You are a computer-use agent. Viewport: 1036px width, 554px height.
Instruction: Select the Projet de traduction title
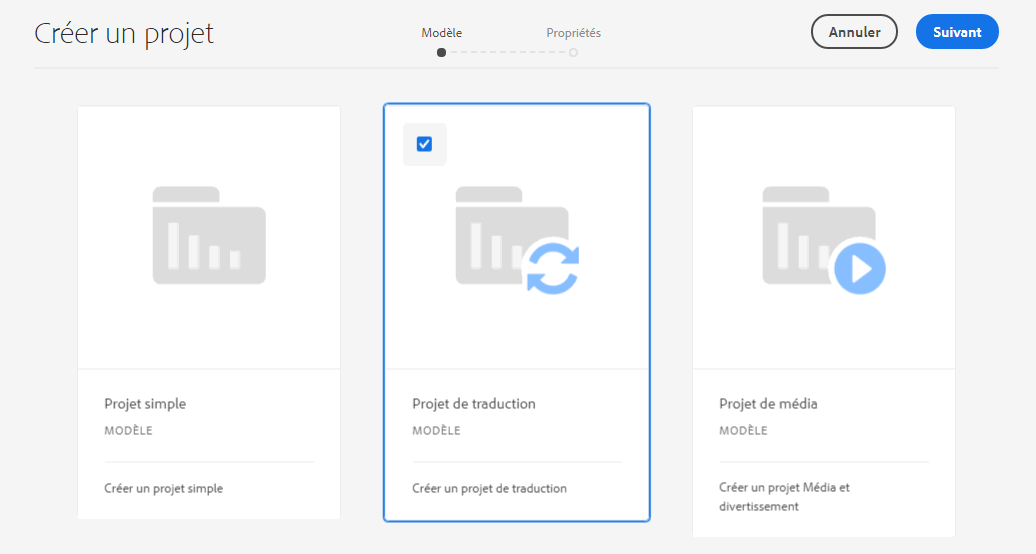coord(474,404)
